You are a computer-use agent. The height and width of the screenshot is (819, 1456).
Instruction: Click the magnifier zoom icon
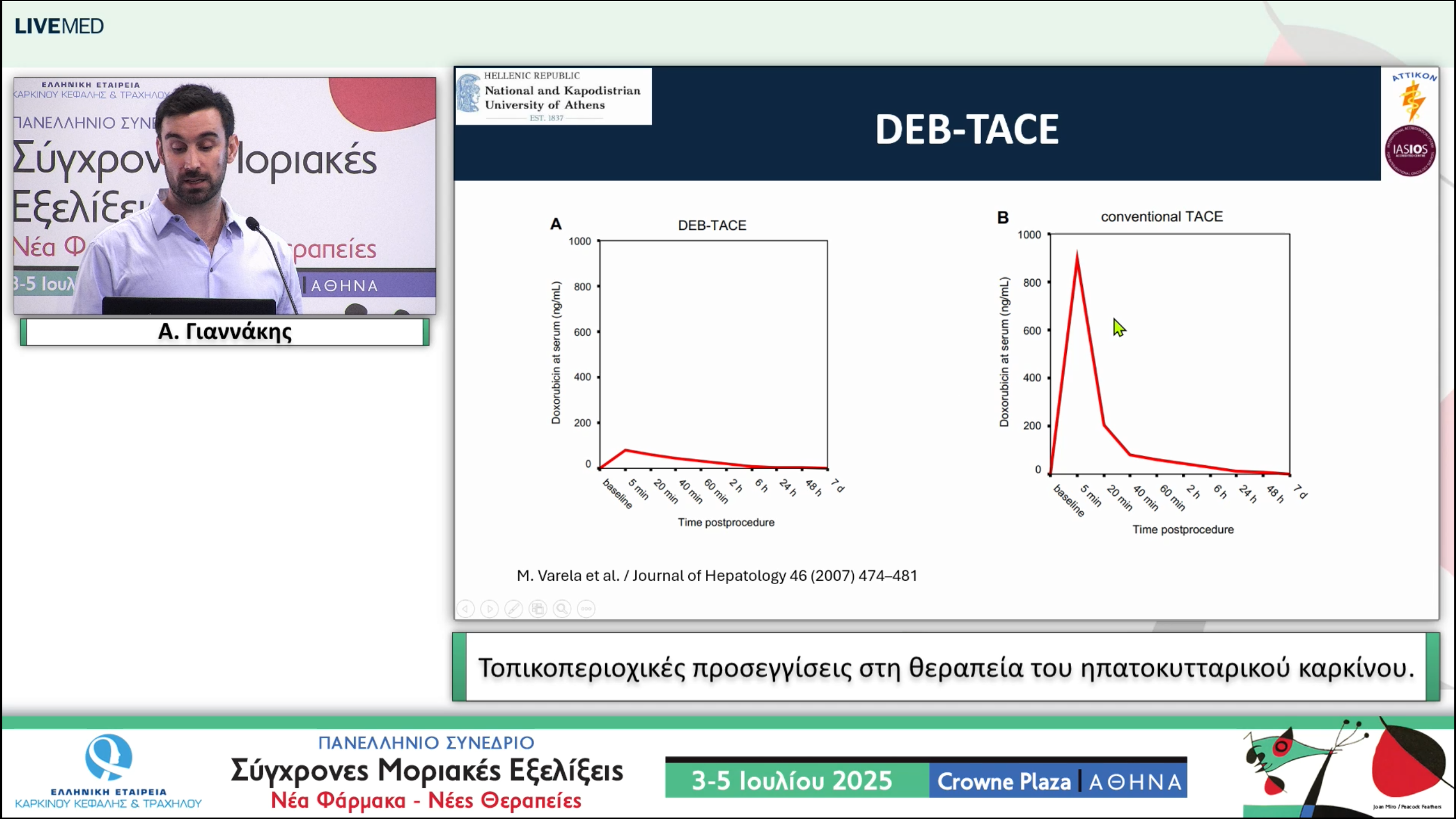coord(562,609)
